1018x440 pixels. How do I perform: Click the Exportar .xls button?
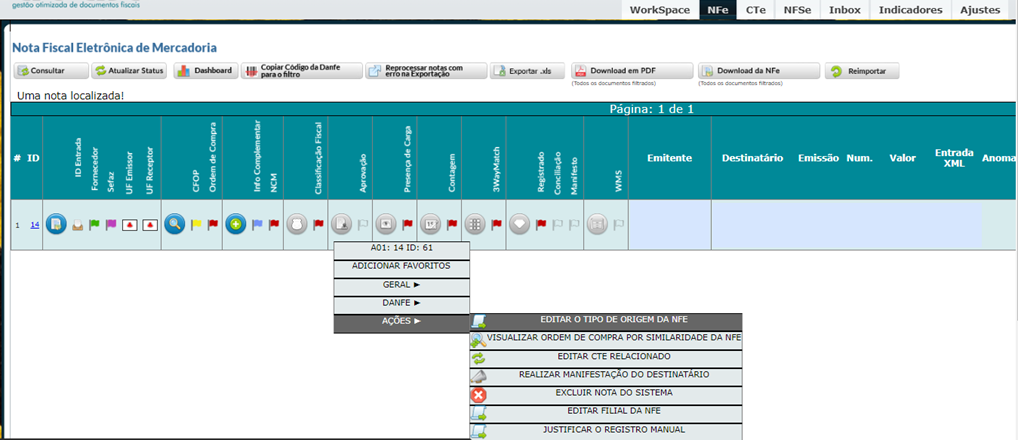point(529,71)
